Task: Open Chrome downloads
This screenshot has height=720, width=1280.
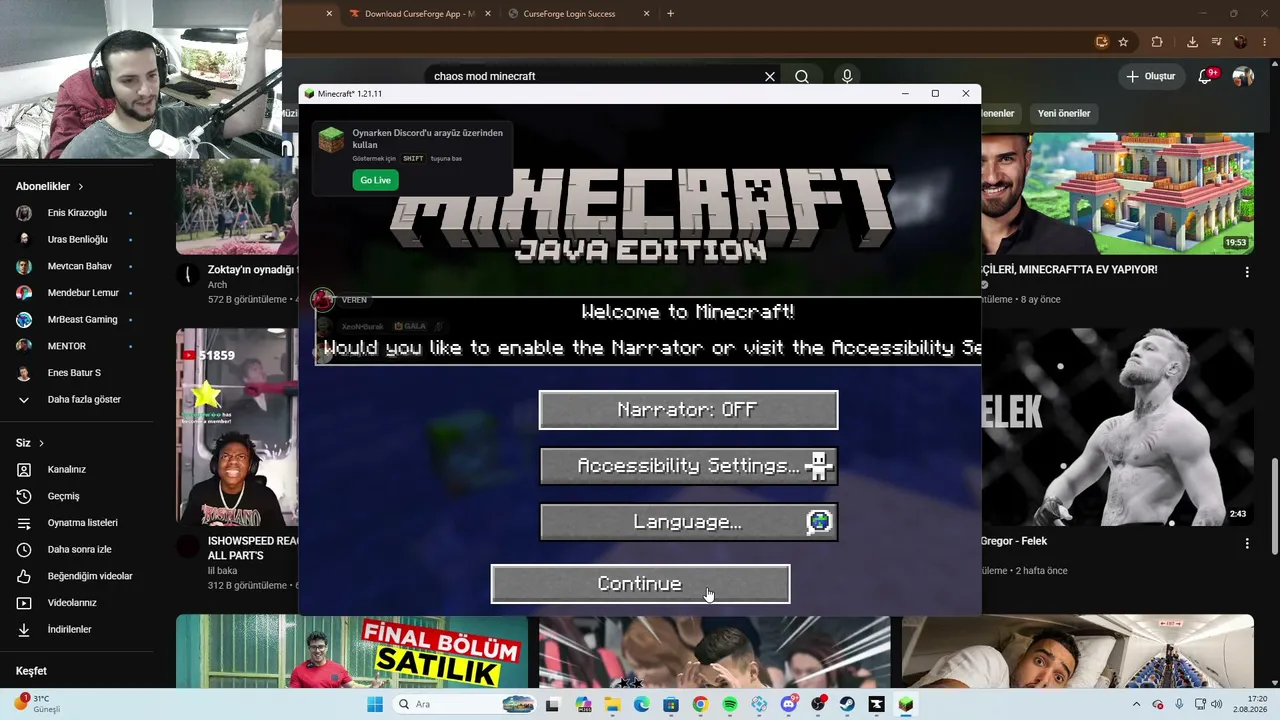Action: 1192,42
